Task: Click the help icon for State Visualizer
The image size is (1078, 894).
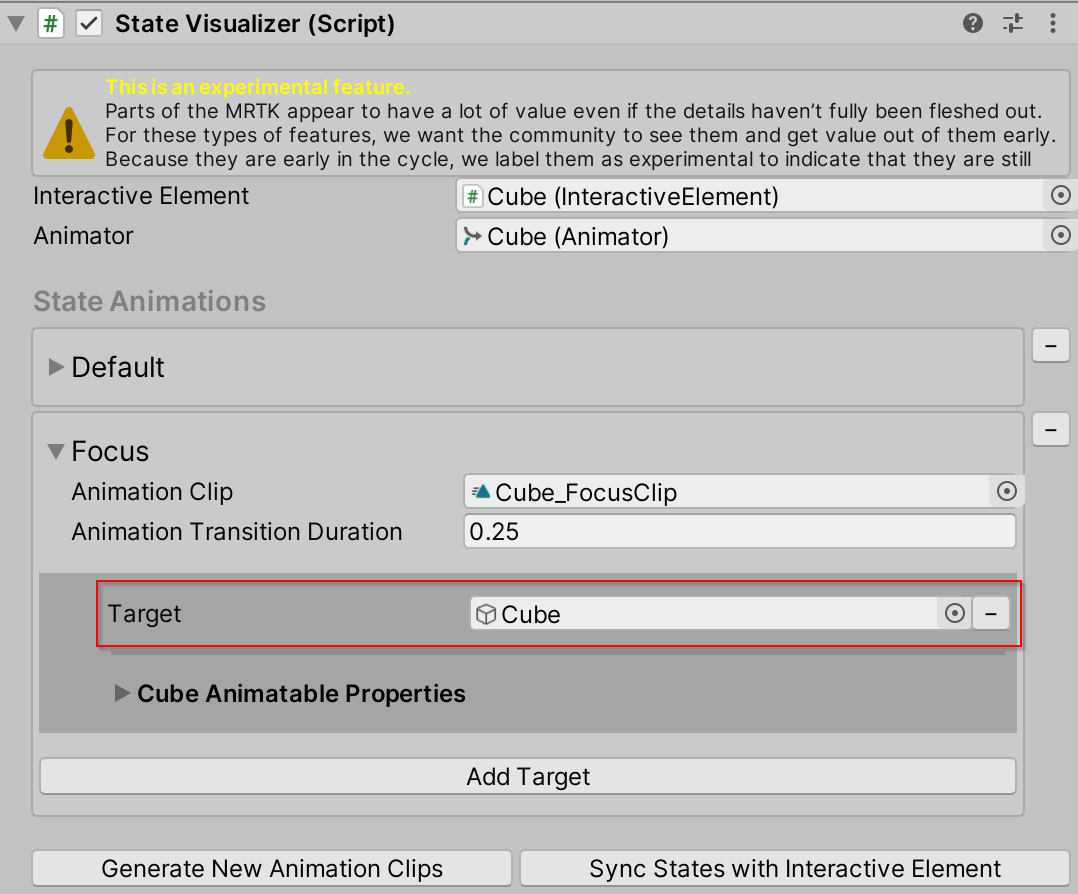Action: (x=972, y=22)
